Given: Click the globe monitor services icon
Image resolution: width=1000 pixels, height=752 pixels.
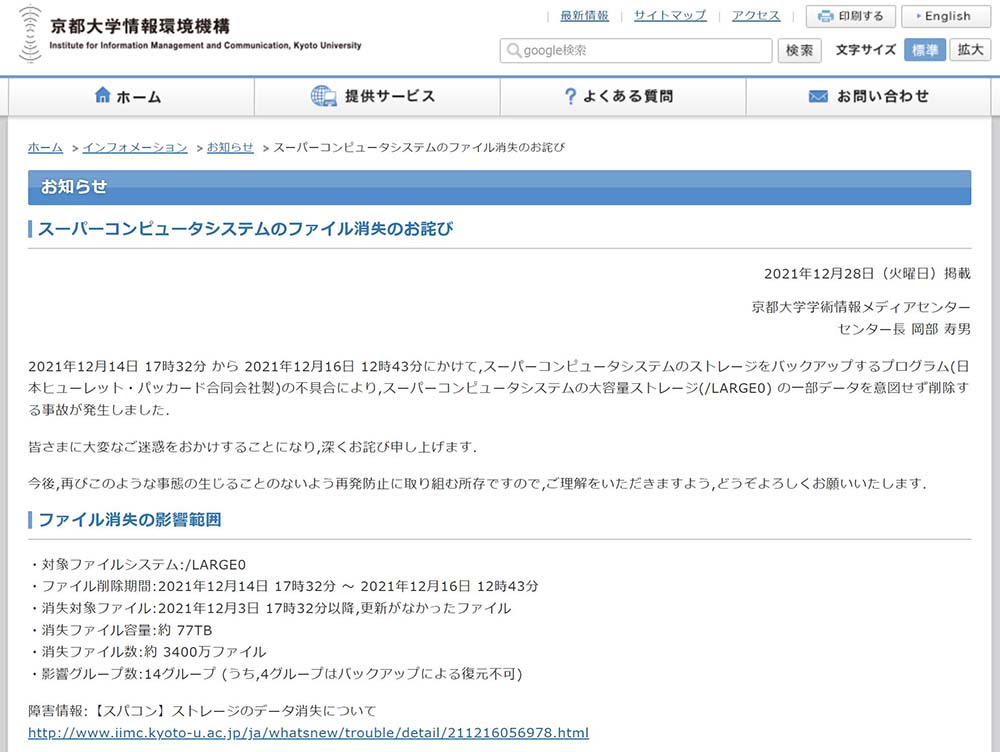Looking at the screenshot, I should click(x=323, y=96).
